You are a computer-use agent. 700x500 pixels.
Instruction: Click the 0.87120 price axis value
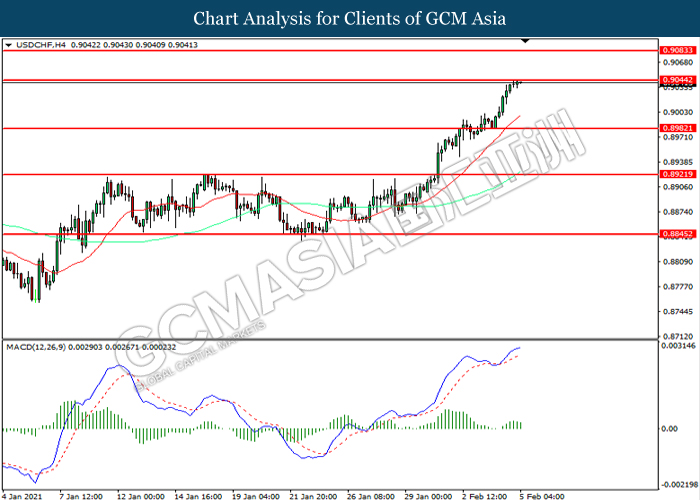[678, 336]
